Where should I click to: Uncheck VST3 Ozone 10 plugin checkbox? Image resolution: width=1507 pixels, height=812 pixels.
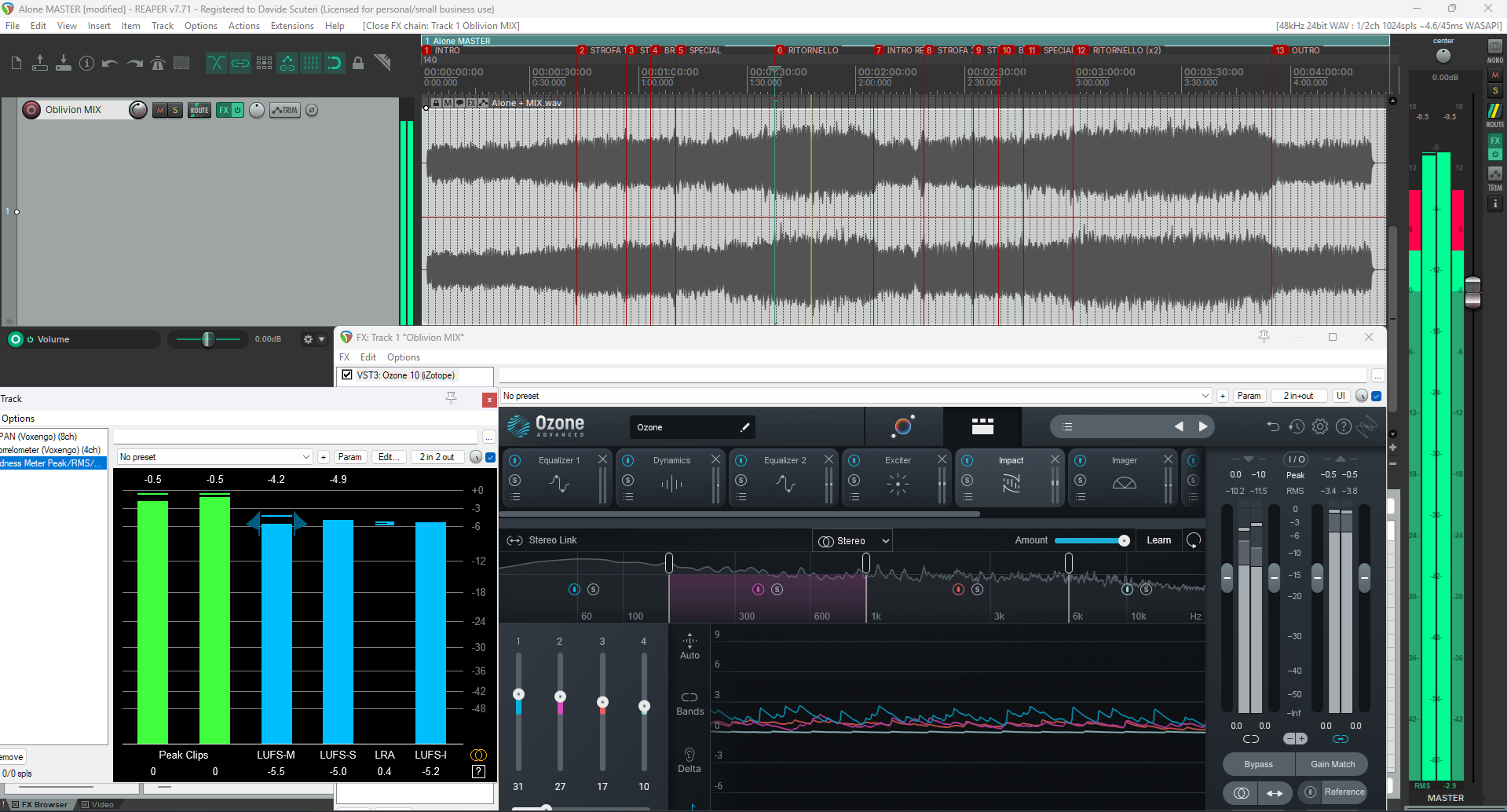pyautogui.click(x=347, y=375)
